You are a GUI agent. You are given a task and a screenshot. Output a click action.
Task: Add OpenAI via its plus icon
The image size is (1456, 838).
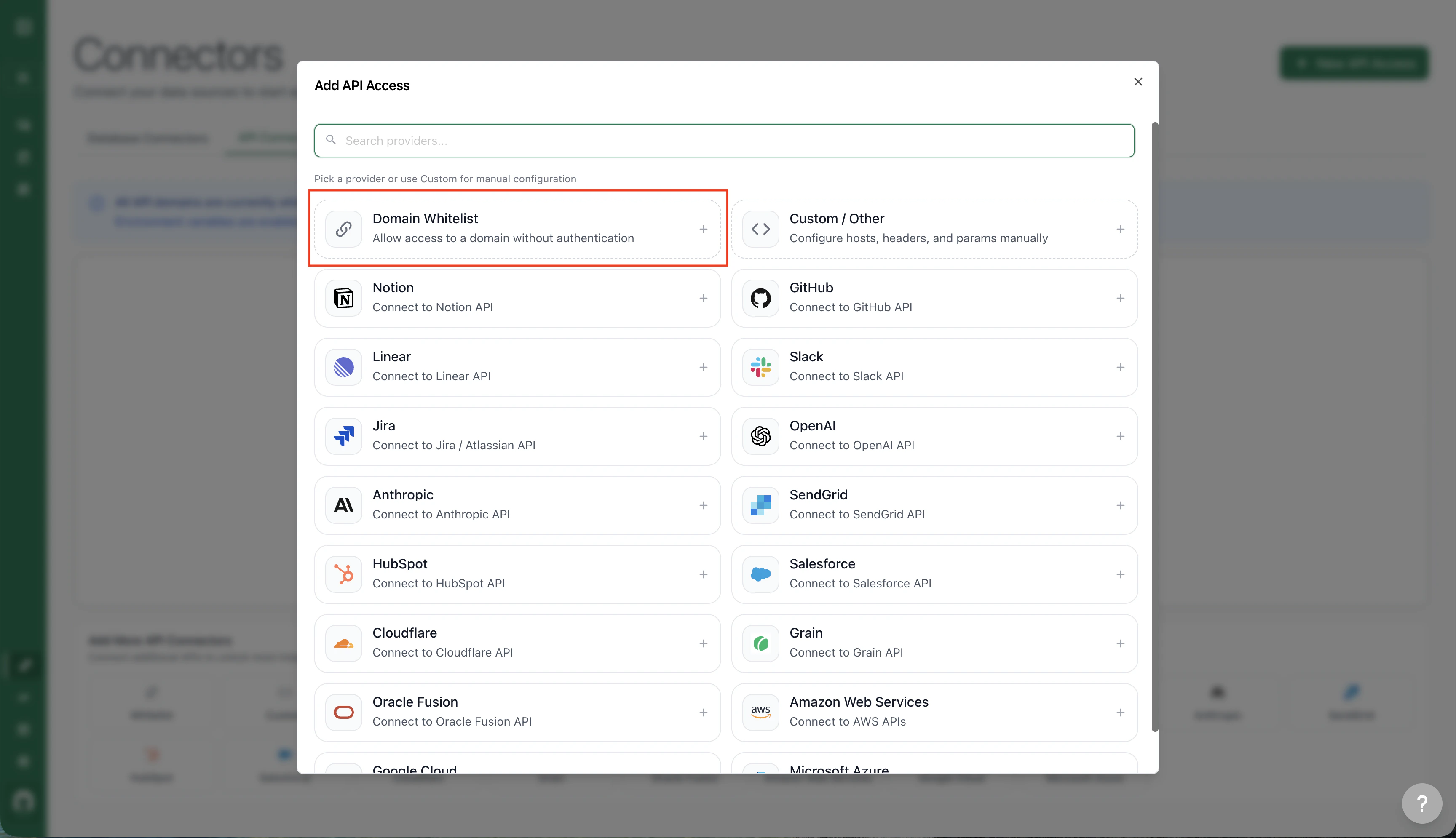[x=1120, y=436]
